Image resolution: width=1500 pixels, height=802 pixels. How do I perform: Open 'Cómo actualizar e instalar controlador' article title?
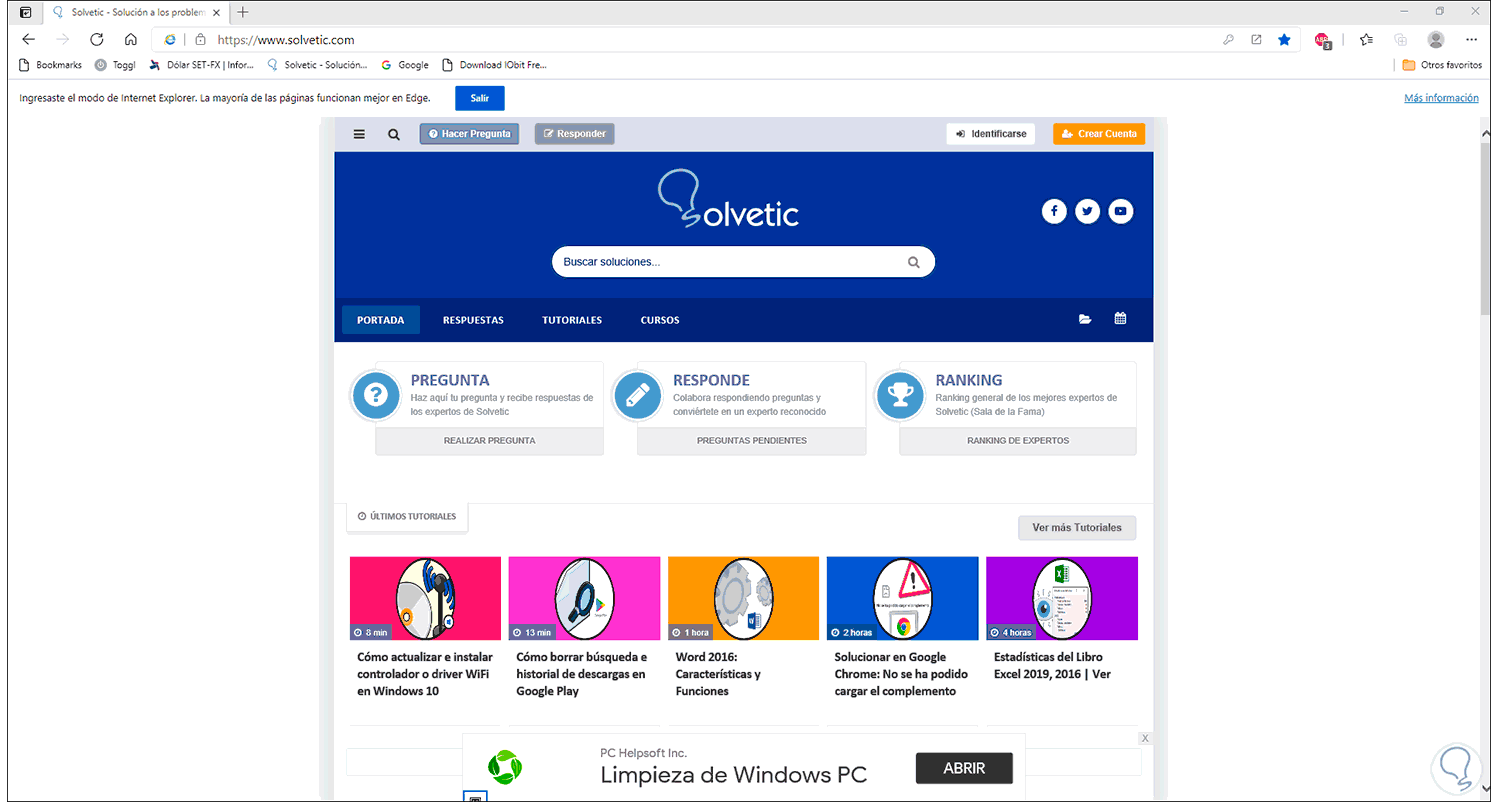point(425,674)
